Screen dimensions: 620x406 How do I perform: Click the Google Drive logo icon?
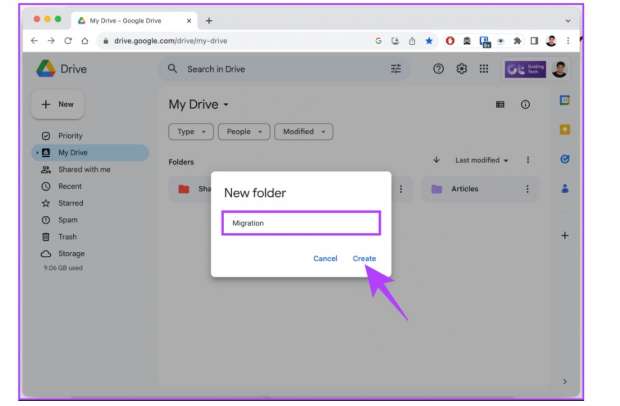click(45, 68)
